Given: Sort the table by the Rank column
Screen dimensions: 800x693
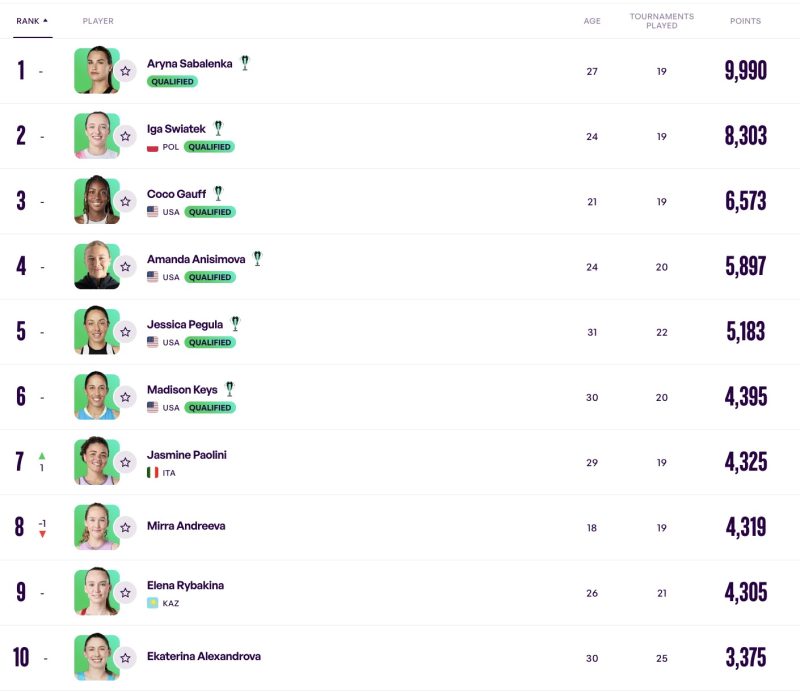Looking at the screenshot, I should click(x=32, y=21).
